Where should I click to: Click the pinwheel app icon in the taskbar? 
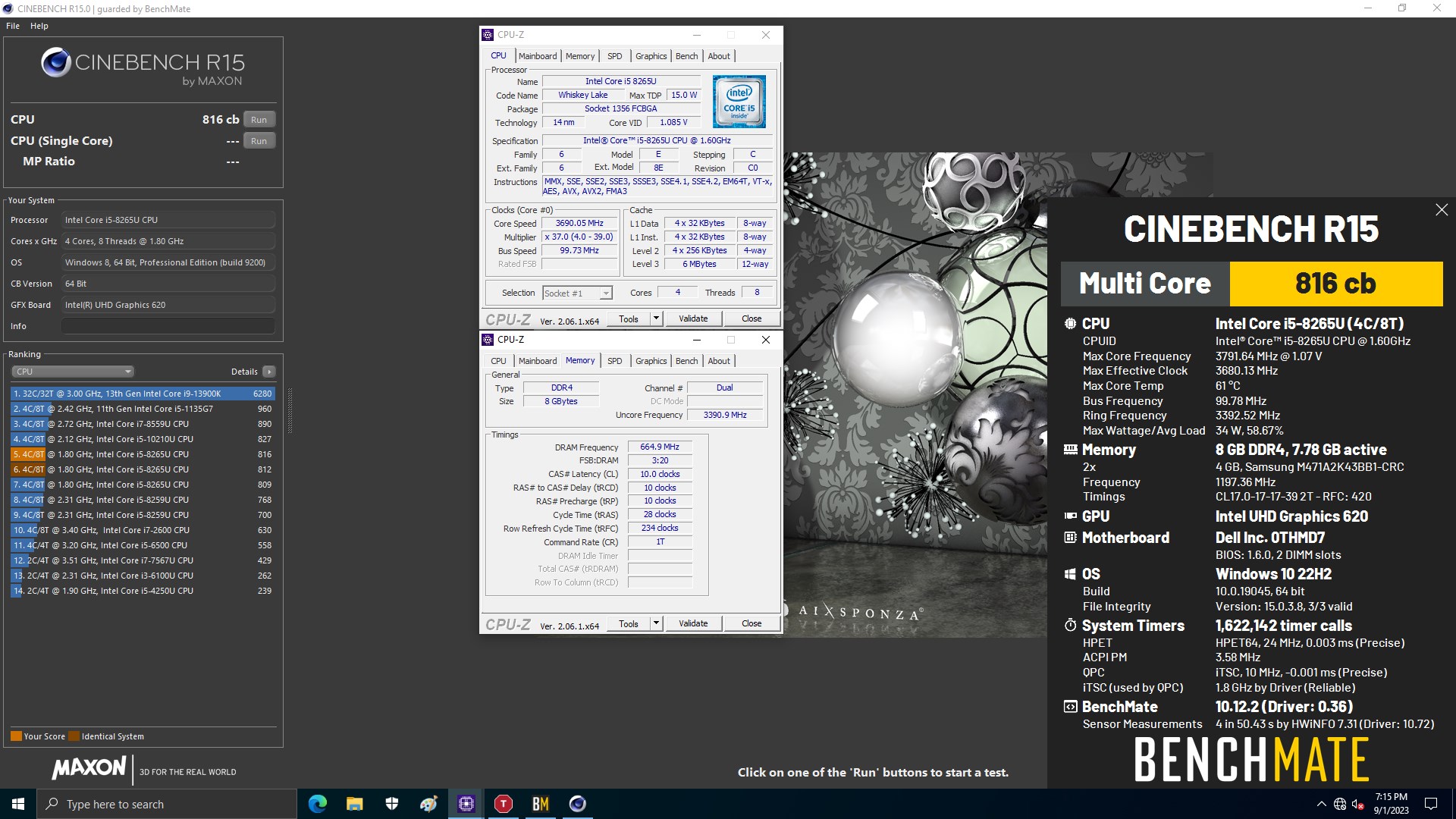429,804
